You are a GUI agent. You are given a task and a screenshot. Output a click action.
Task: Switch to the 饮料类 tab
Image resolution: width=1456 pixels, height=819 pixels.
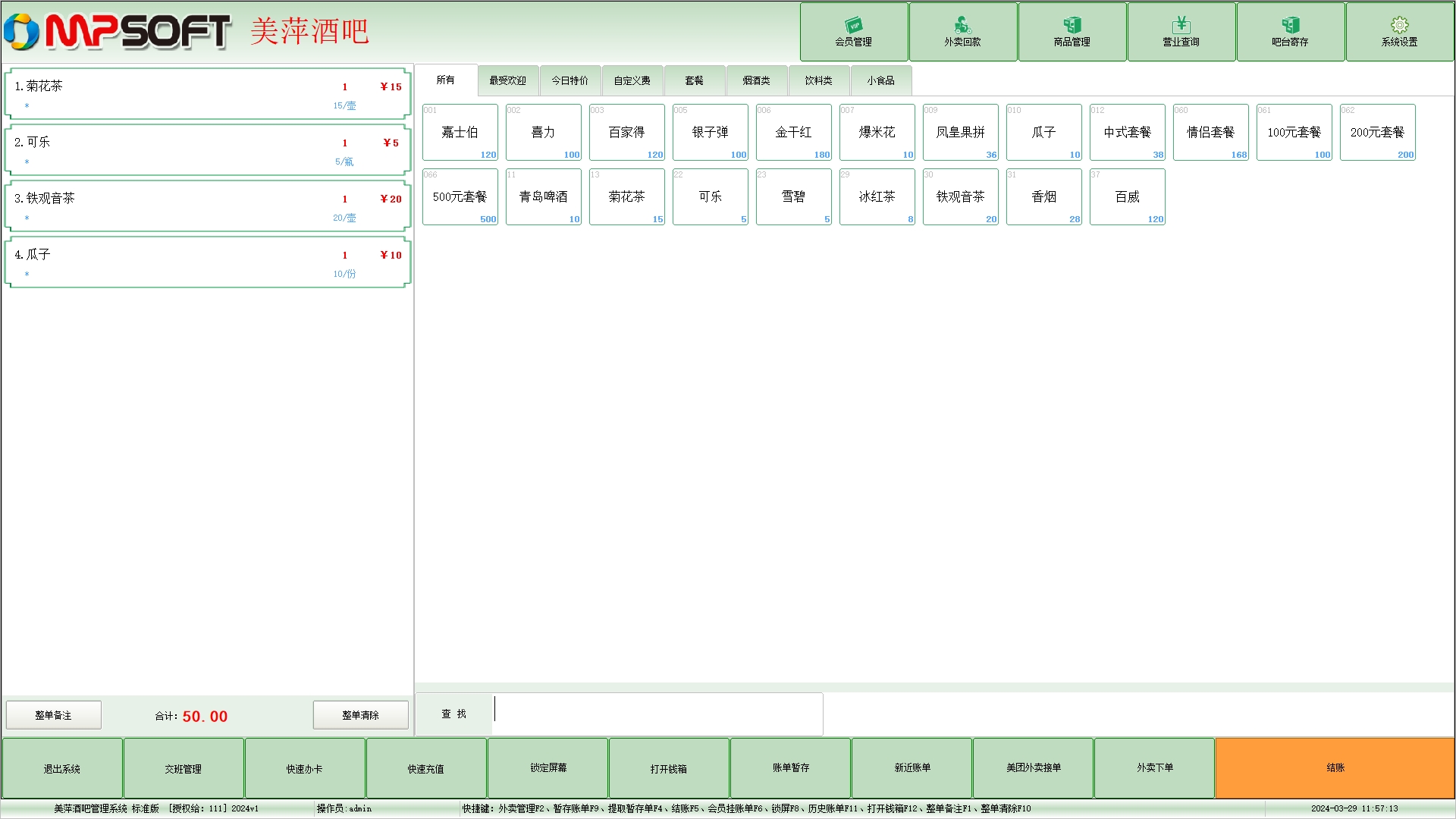(818, 80)
